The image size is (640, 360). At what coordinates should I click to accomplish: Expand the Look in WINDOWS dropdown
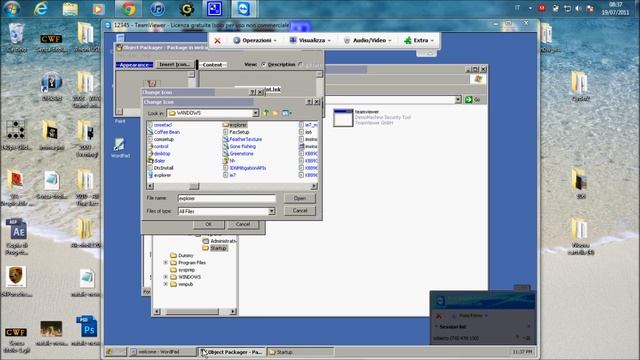coord(256,113)
